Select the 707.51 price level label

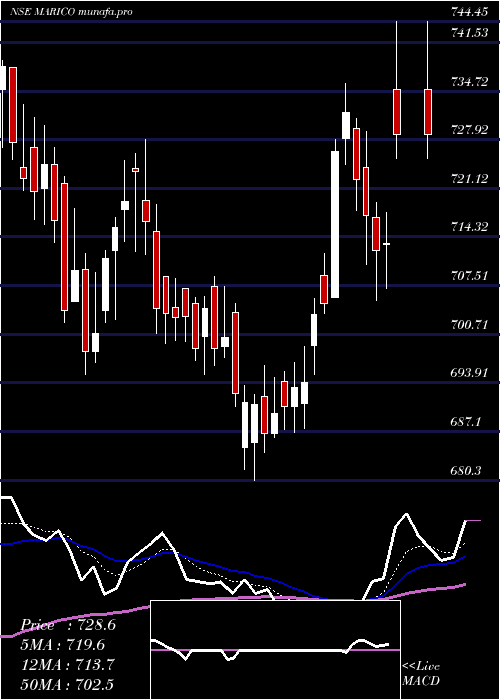coord(469,275)
